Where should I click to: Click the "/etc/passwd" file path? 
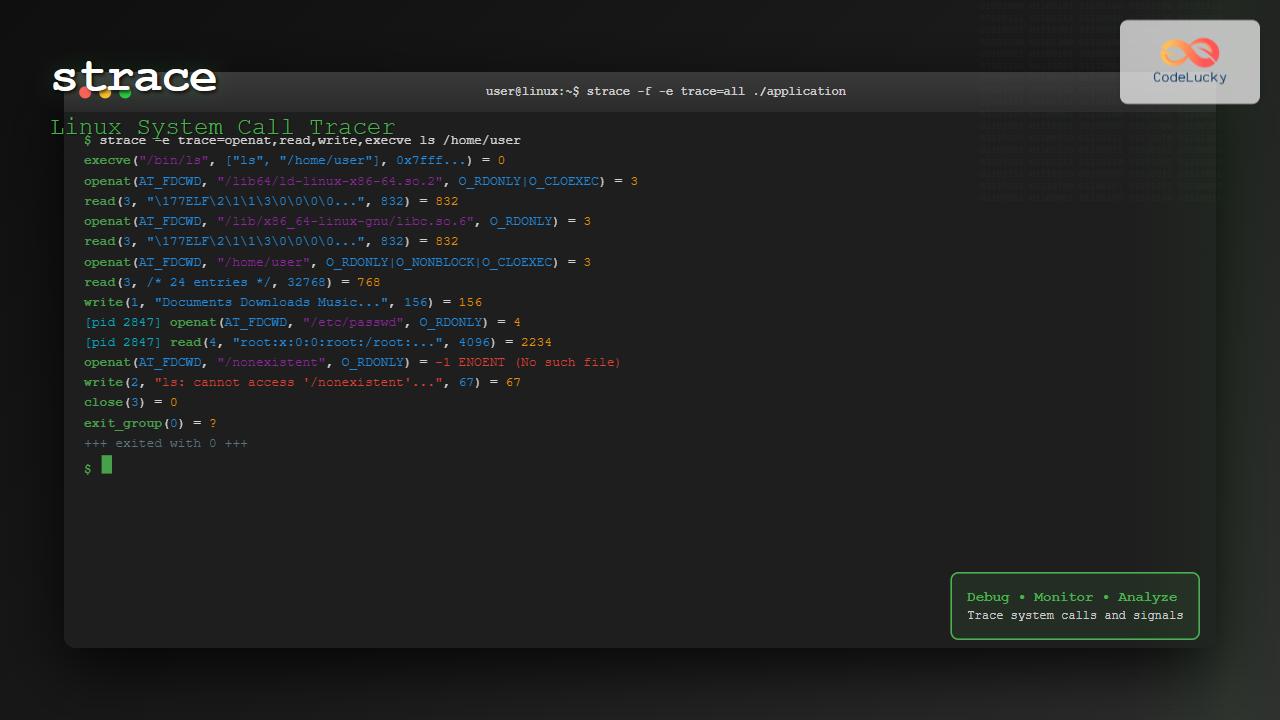coord(352,322)
